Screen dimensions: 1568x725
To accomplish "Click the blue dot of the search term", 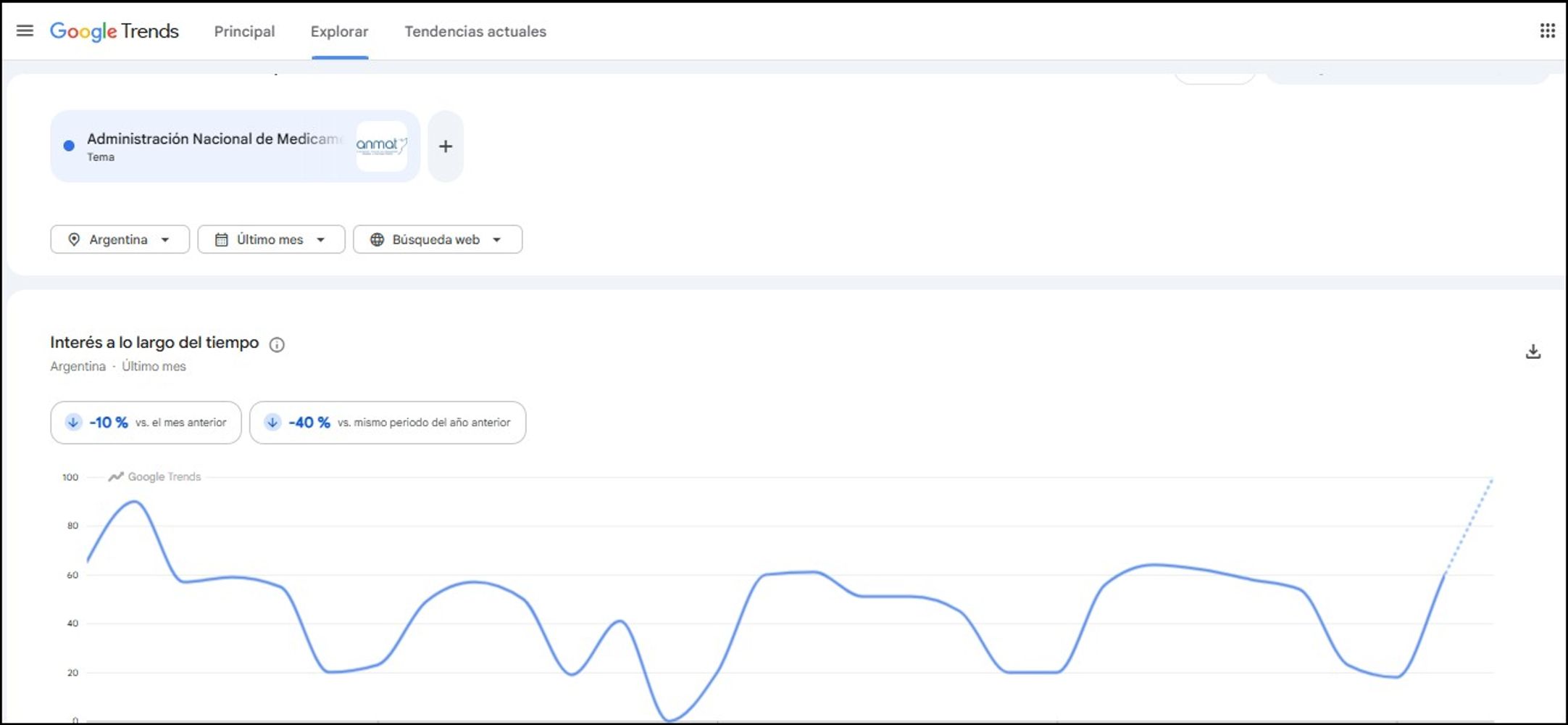I will click(69, 146).
